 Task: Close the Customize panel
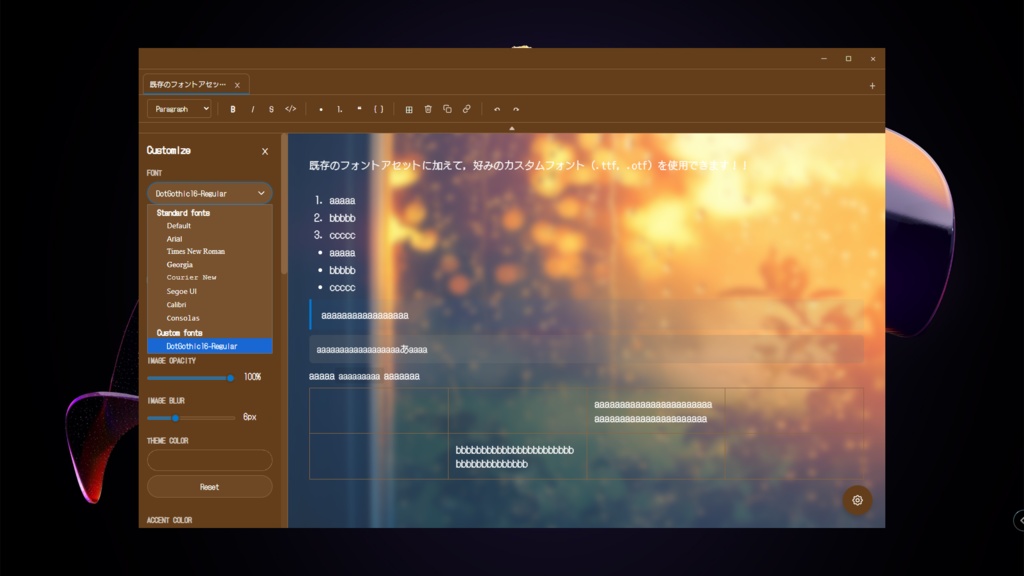pyautogui.click(x=264, y=151)
